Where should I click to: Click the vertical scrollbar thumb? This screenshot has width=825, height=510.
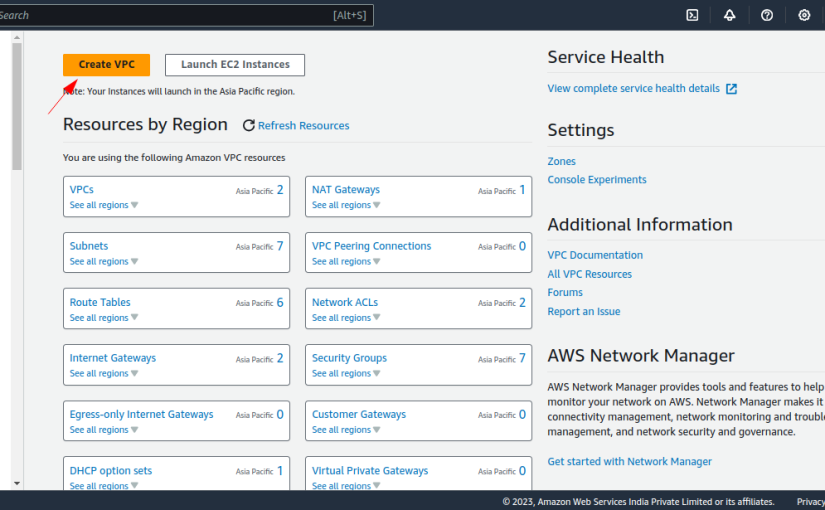click(17, 106)
